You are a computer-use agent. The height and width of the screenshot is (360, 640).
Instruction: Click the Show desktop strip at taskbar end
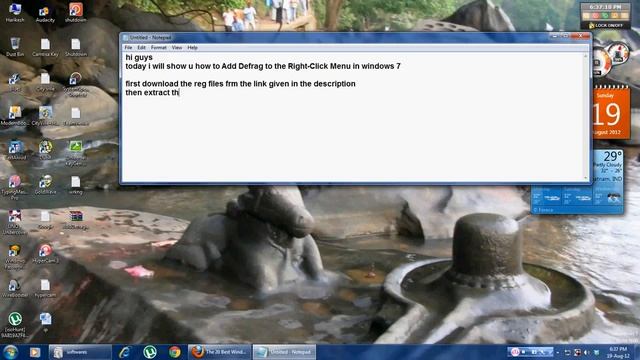tap(637, 352)
